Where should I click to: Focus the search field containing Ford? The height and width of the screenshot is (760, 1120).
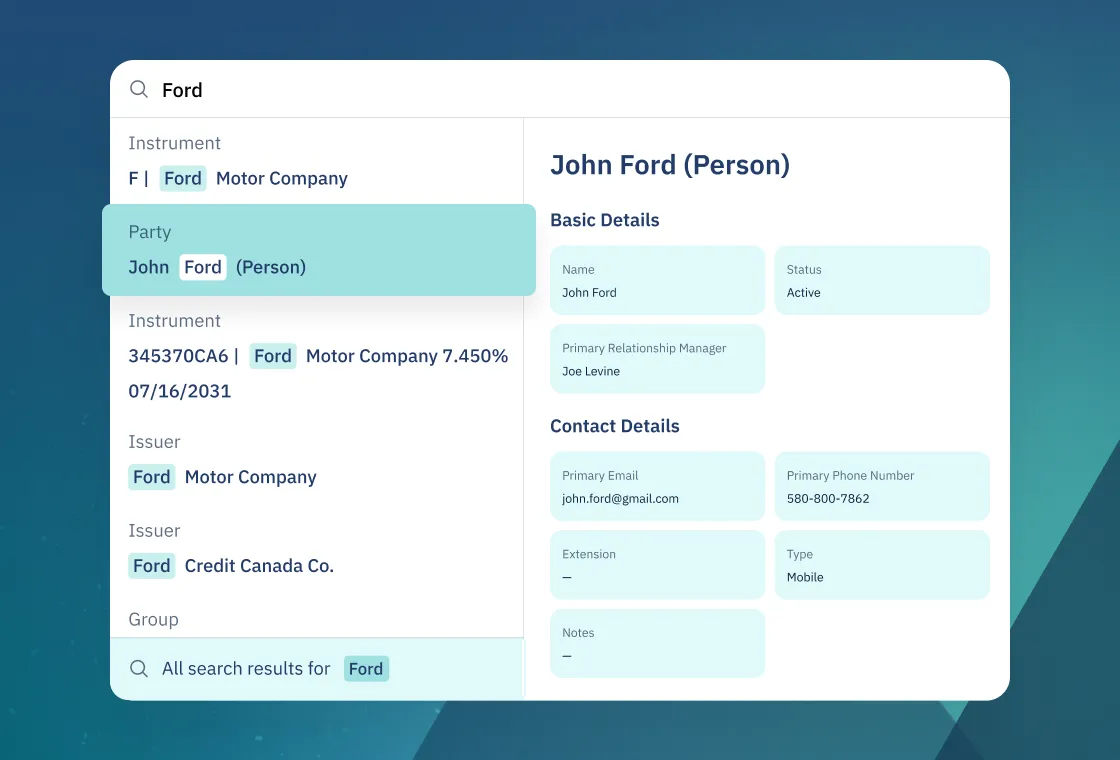click(559, 89)
